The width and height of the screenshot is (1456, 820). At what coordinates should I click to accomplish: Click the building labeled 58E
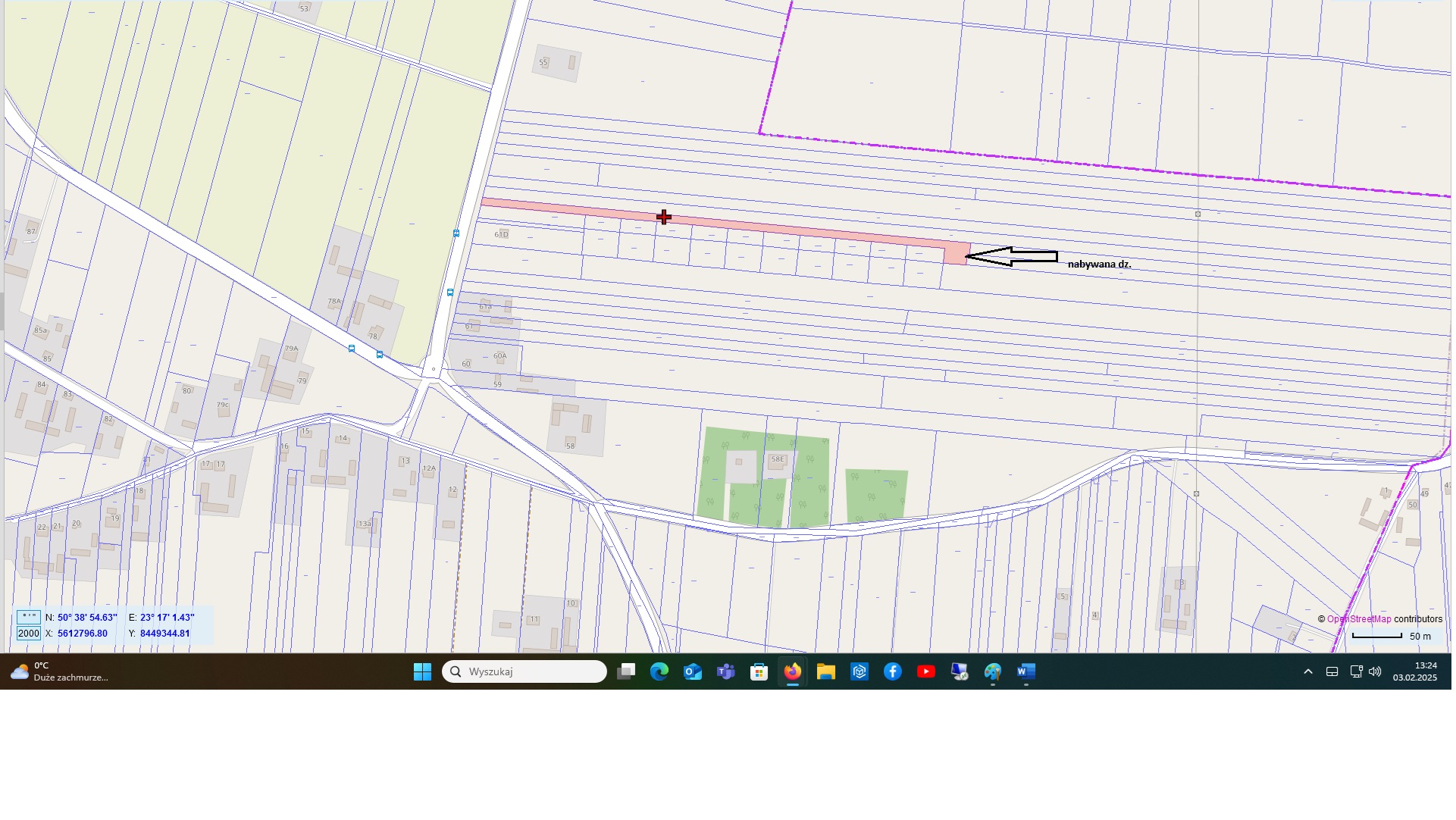click(x=778, y=461)
